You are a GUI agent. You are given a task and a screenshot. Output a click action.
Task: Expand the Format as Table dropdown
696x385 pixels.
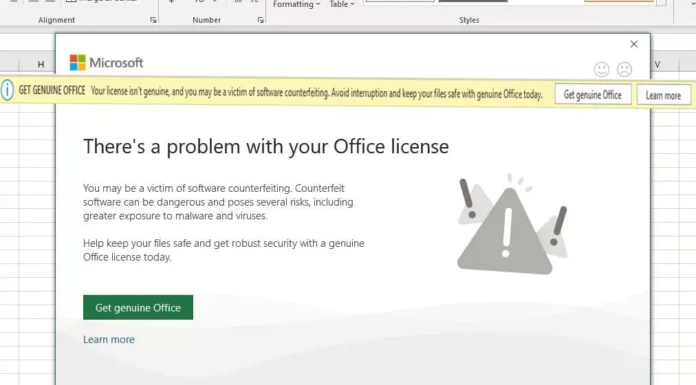pos(342,4)
